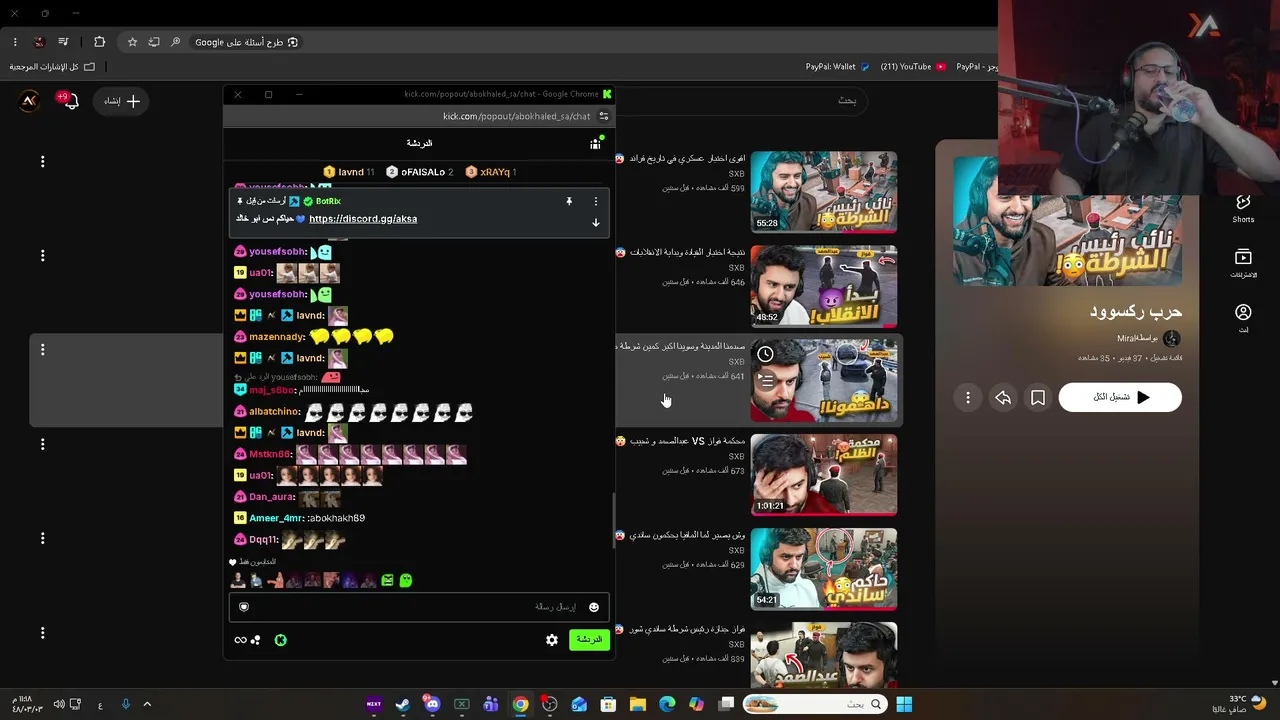Open Chrome extensions puzzle icon
The height and width of the screenshot is (720, 1280).
coord(99,42)
